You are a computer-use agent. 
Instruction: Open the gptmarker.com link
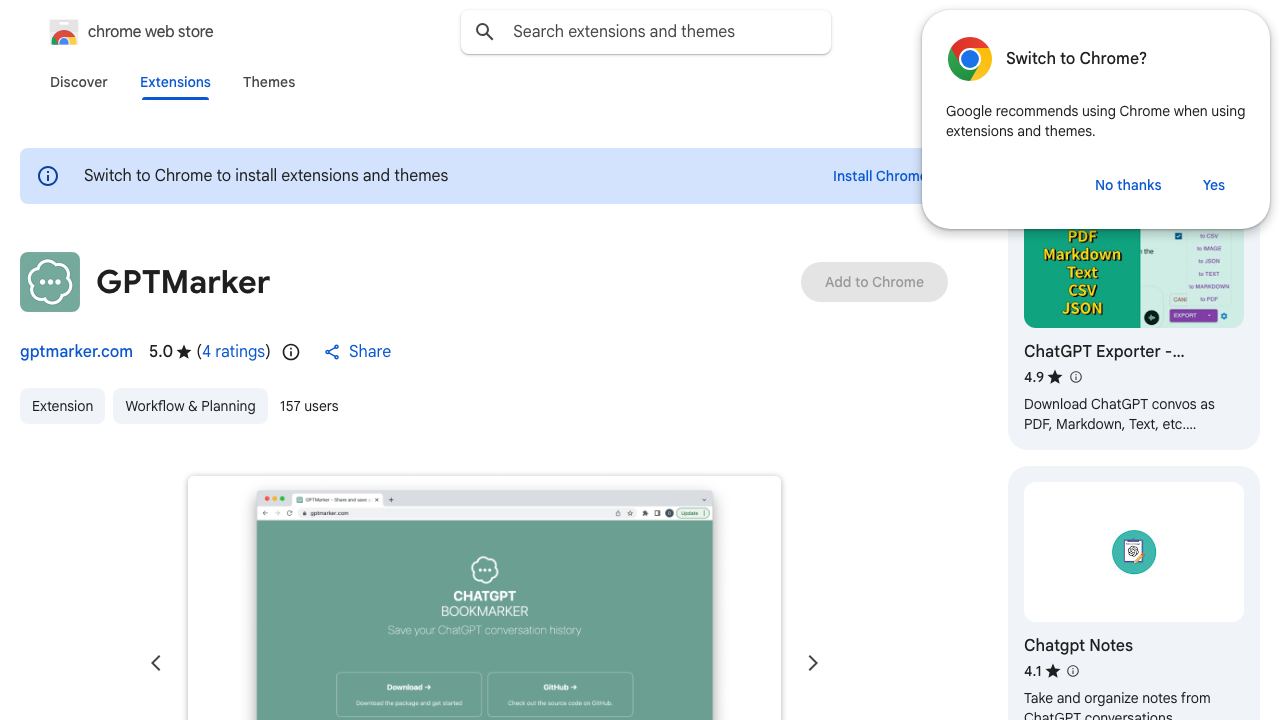(76, 352)
